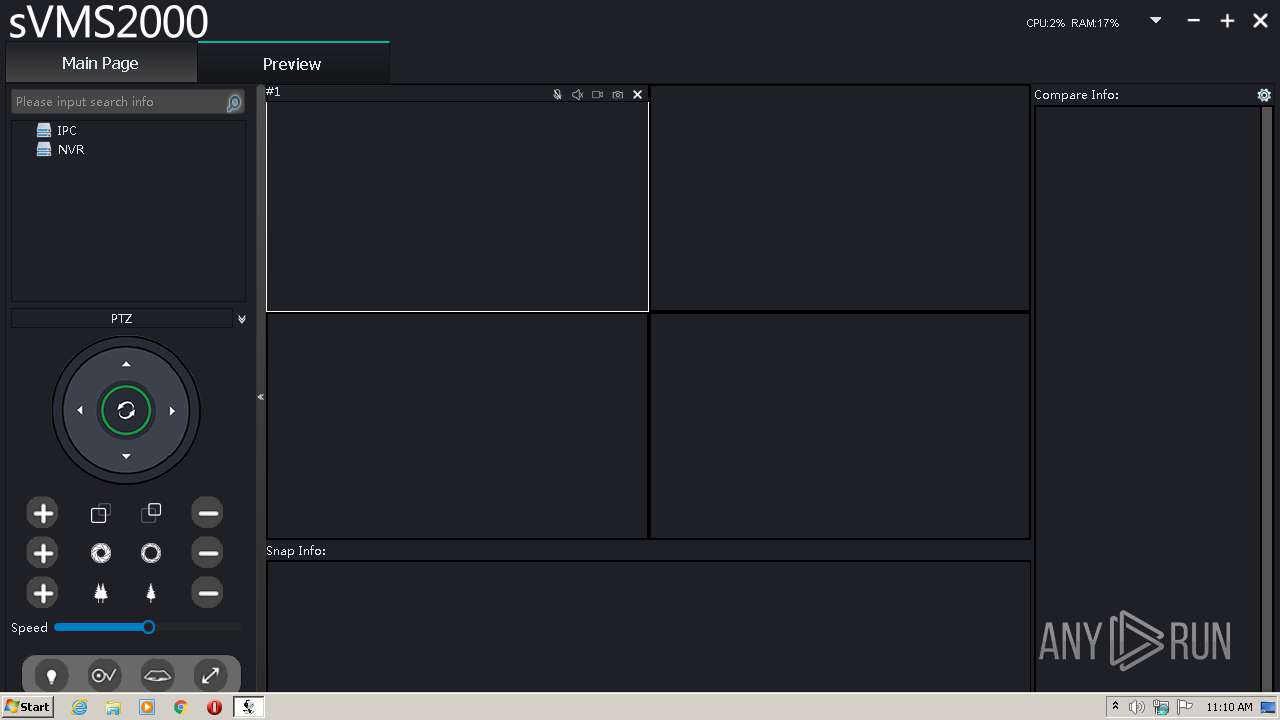The height and width of the screenshot is (720, 1280).
Task: Click minus button in the iris row
Action: click(x=208, y=553)
